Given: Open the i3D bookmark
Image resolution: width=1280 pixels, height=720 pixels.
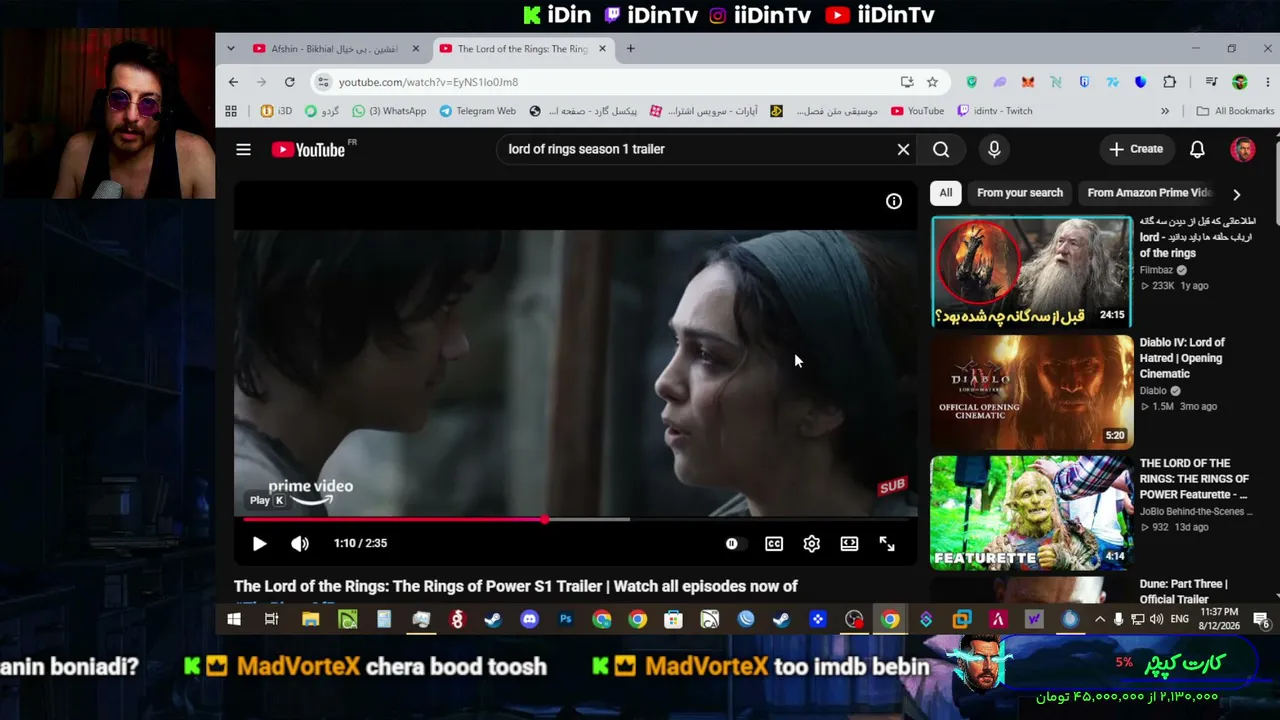Looking at the screenshot, I should (x=276, y=111).
